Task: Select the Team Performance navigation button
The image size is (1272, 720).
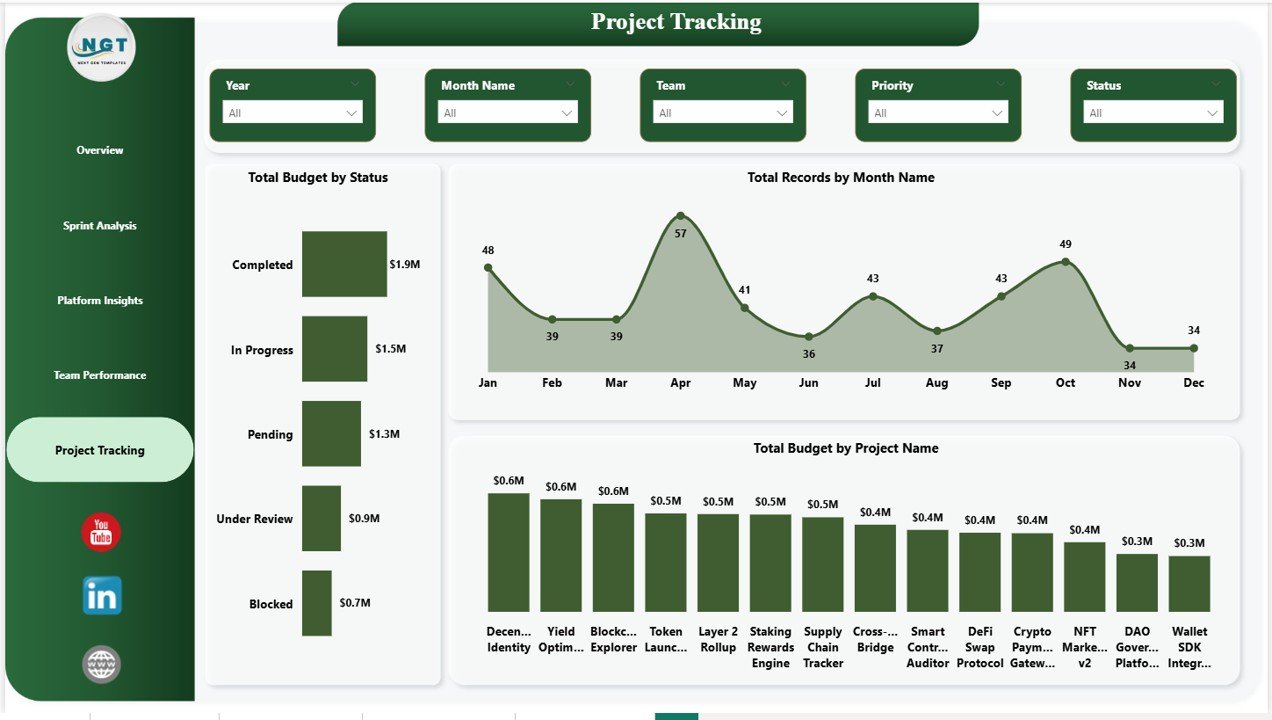Action: click(x=99, y=375)
